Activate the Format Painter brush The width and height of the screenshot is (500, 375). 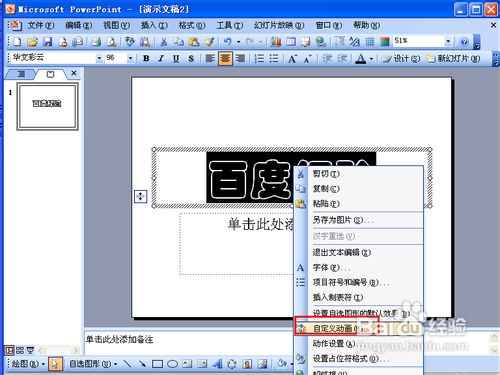pyautogui.click(x=209, y=42)
